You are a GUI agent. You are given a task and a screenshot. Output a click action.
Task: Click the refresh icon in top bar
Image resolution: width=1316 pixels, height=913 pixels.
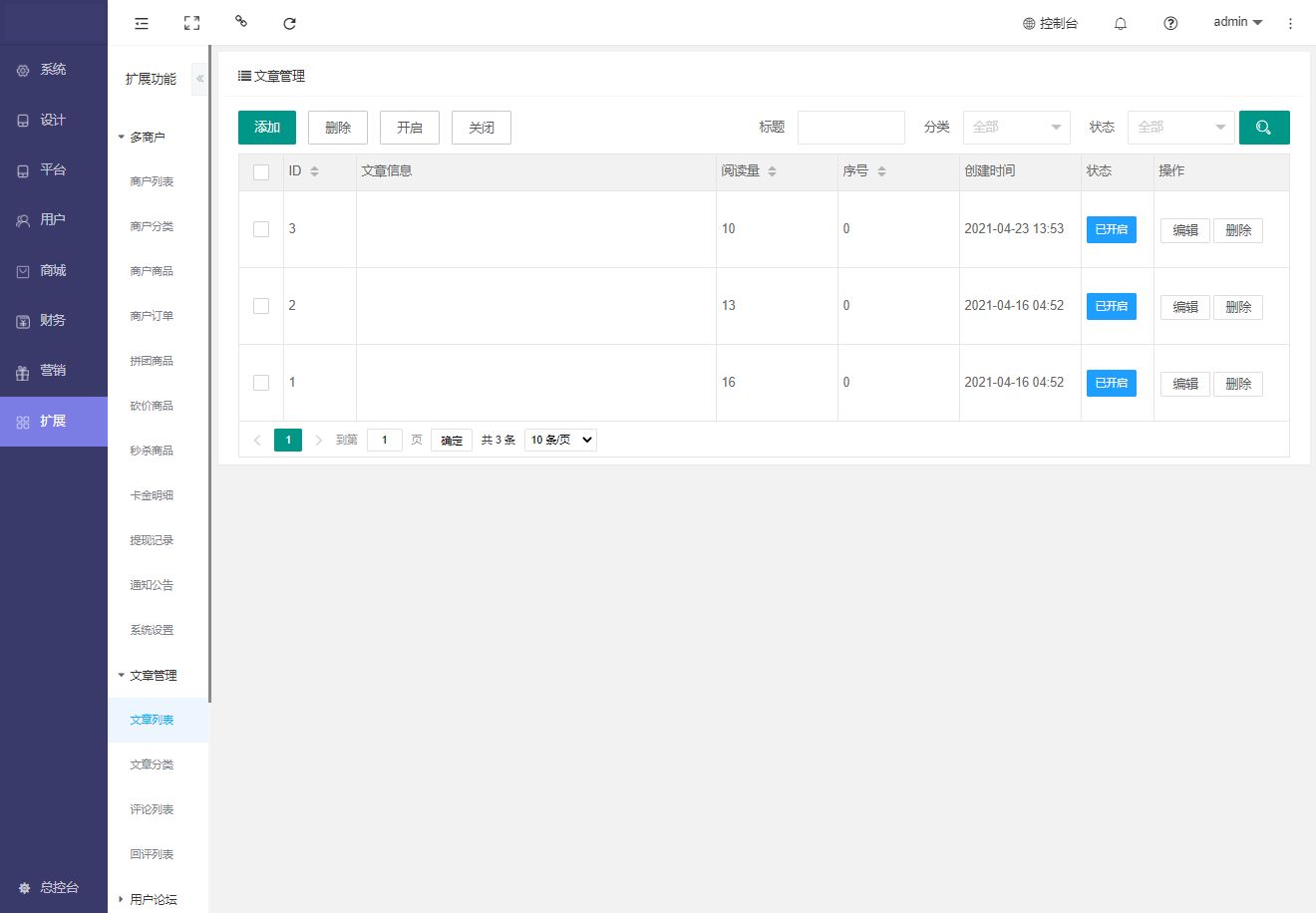[289, 23]
